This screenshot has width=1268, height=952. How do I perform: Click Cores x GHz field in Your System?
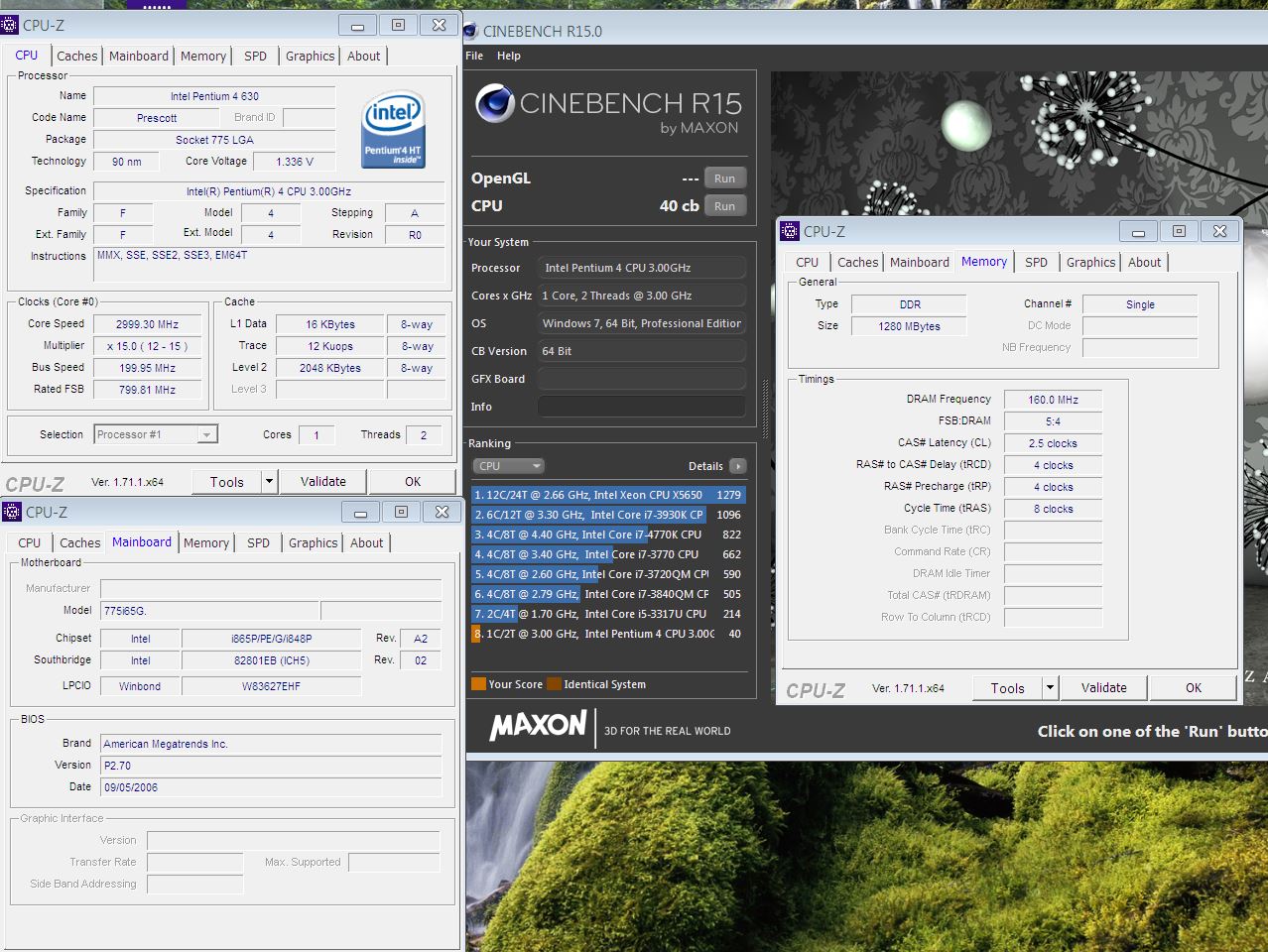click(x=642, y=296)
